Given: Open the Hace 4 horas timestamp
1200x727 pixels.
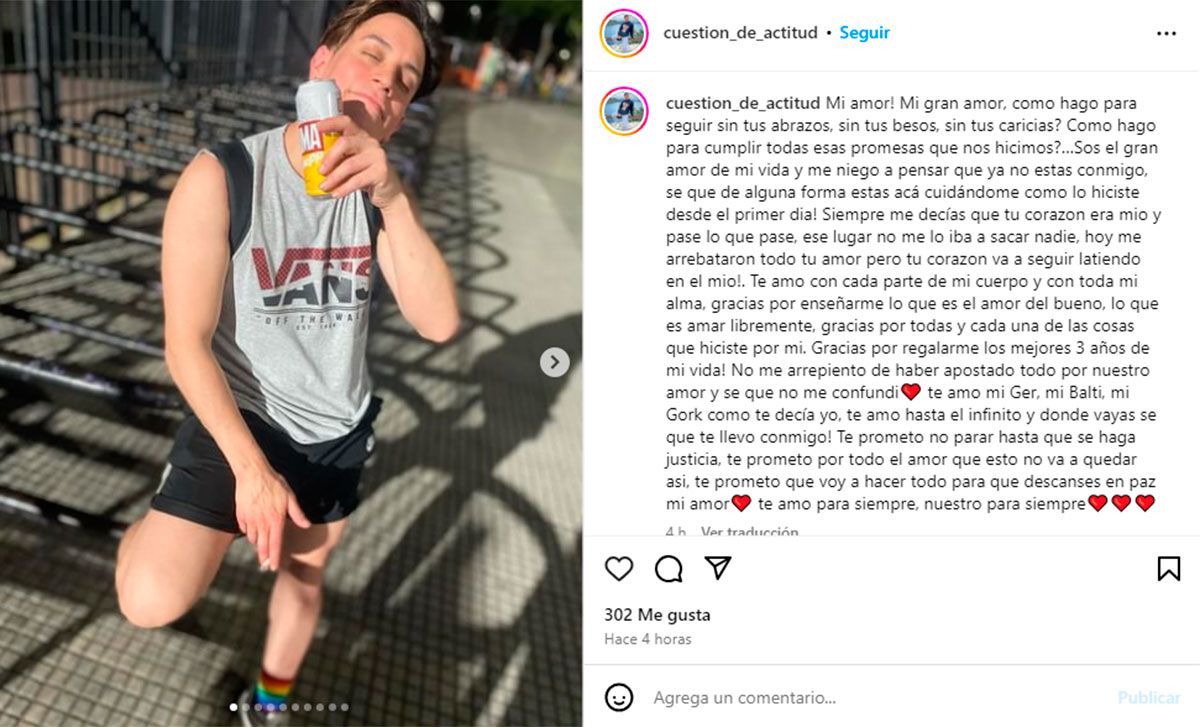Looking at the screenshot, I should [647, 639].
